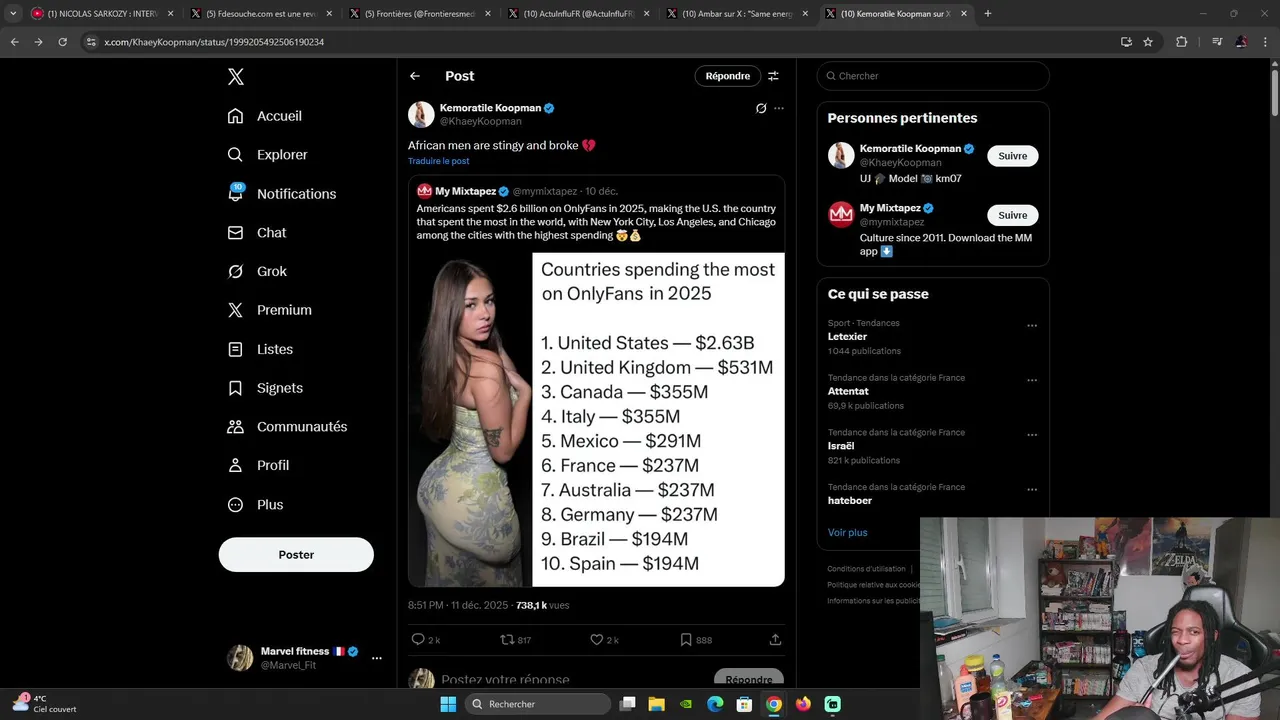Open Listes in the sidebar
Image resolution: width=1280 pixels, height=720 pixels.
point(260,349)
